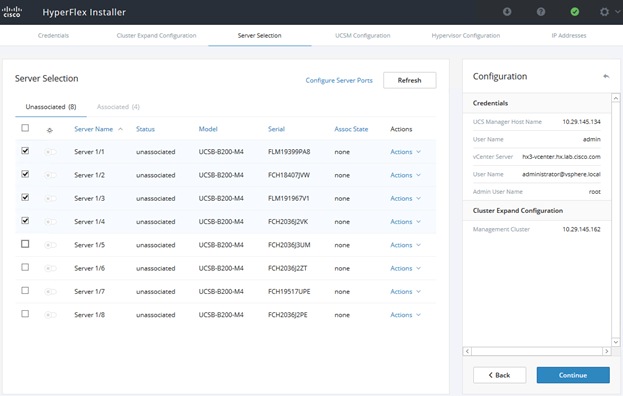Expand Actions dropdown for Server 1/3
623x396 pixels.
point(405,198)
